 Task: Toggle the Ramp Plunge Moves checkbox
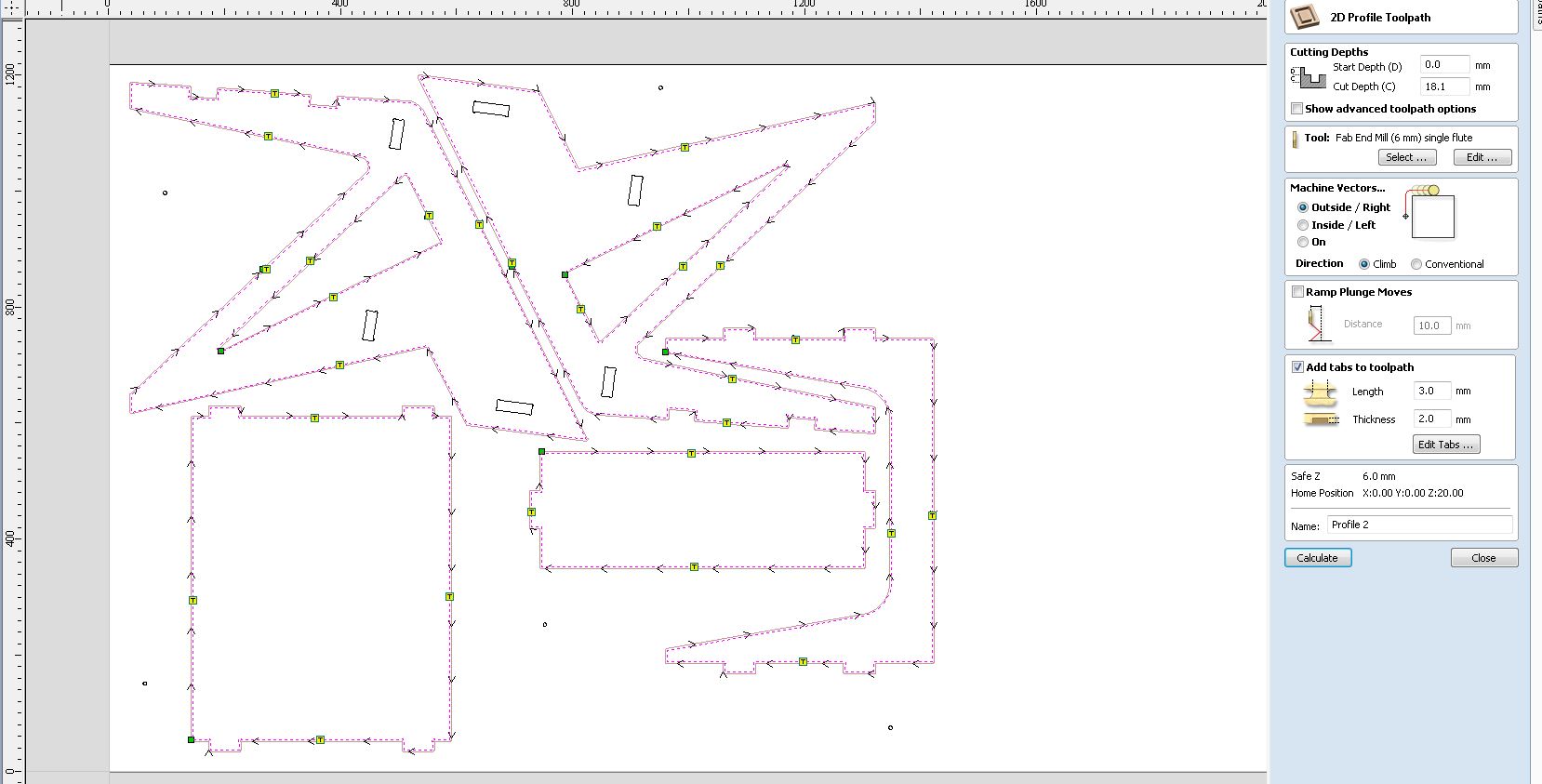click(1297, 292)
